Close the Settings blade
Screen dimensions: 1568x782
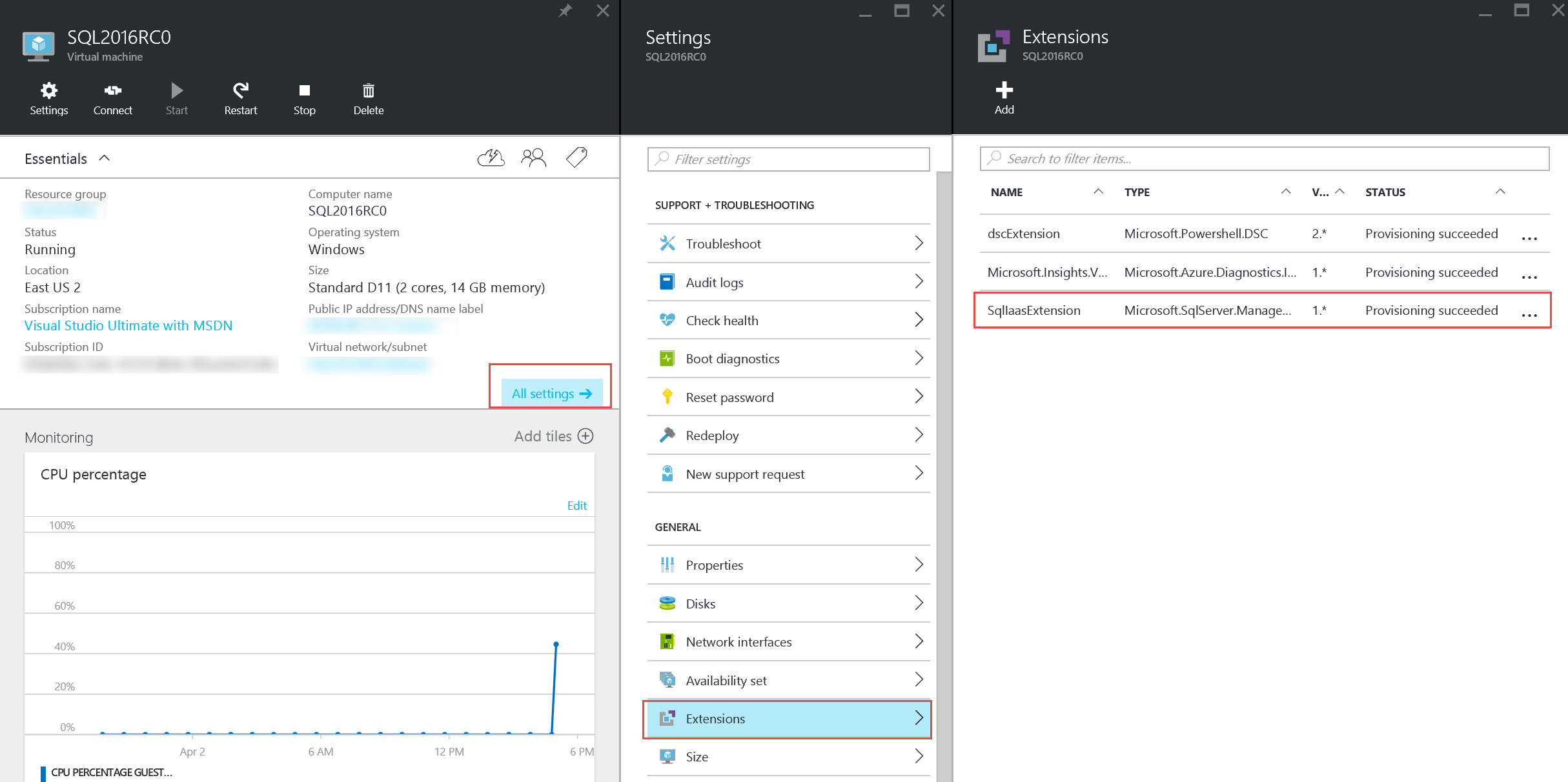939,10
